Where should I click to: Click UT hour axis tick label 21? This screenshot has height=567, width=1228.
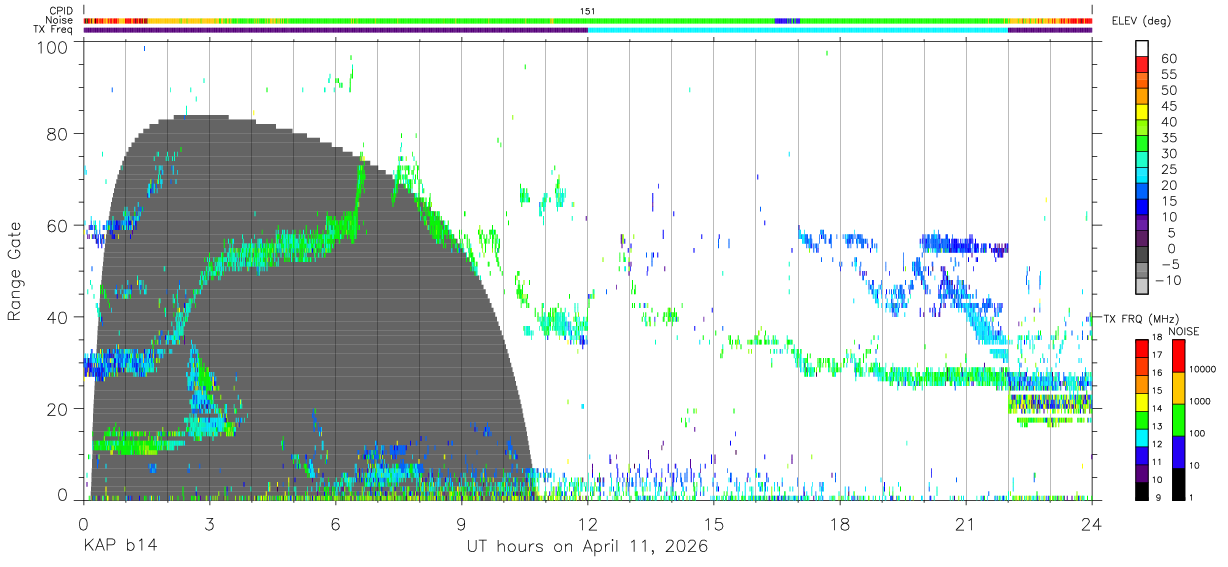(x=965, y=523)
